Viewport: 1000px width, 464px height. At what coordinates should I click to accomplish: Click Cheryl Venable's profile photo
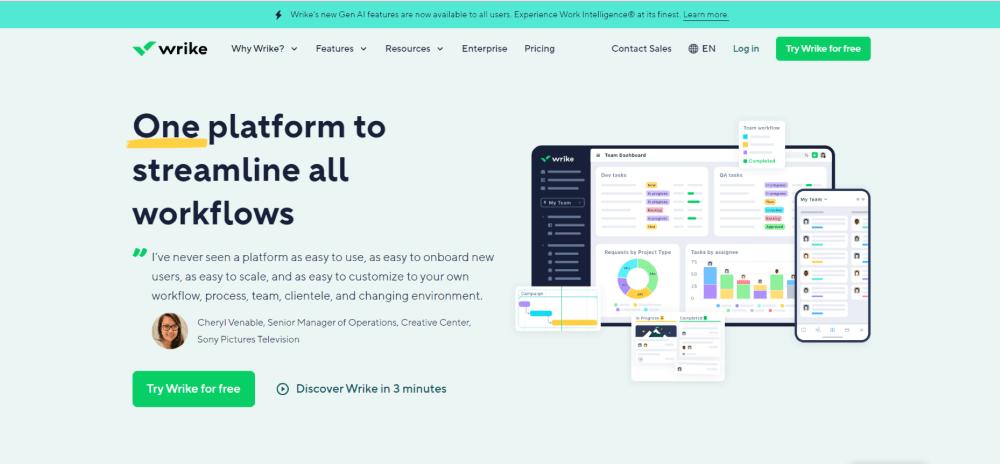point(170,331)
